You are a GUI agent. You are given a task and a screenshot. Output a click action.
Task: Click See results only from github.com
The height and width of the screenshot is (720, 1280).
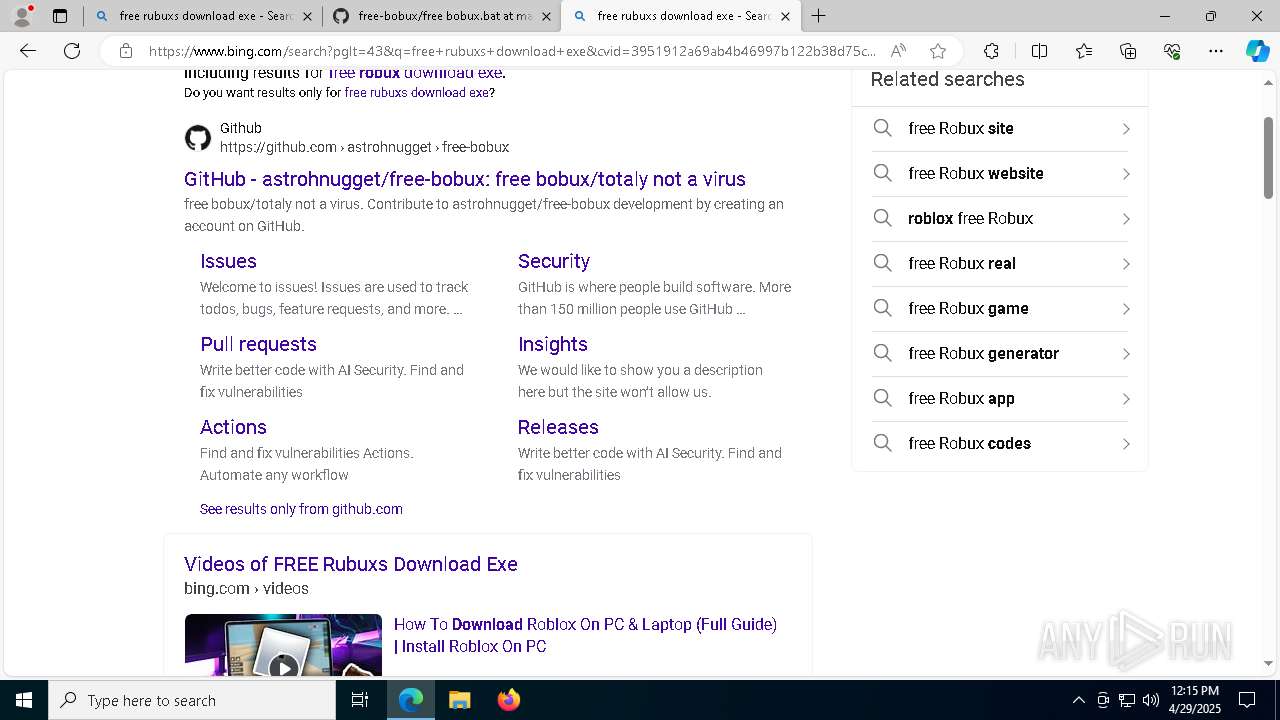pos(301,509)
